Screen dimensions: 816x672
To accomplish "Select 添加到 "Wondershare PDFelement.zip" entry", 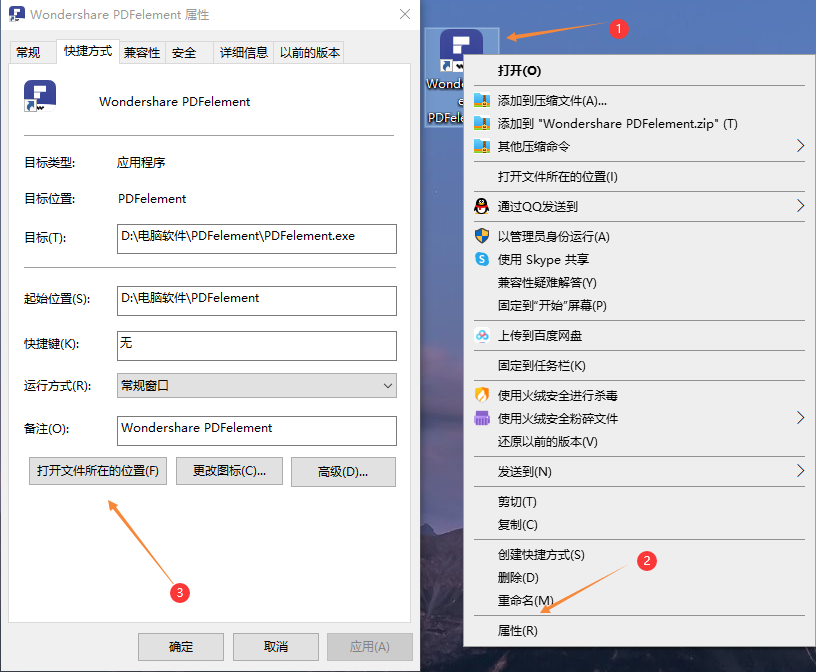I will (639, 123).
